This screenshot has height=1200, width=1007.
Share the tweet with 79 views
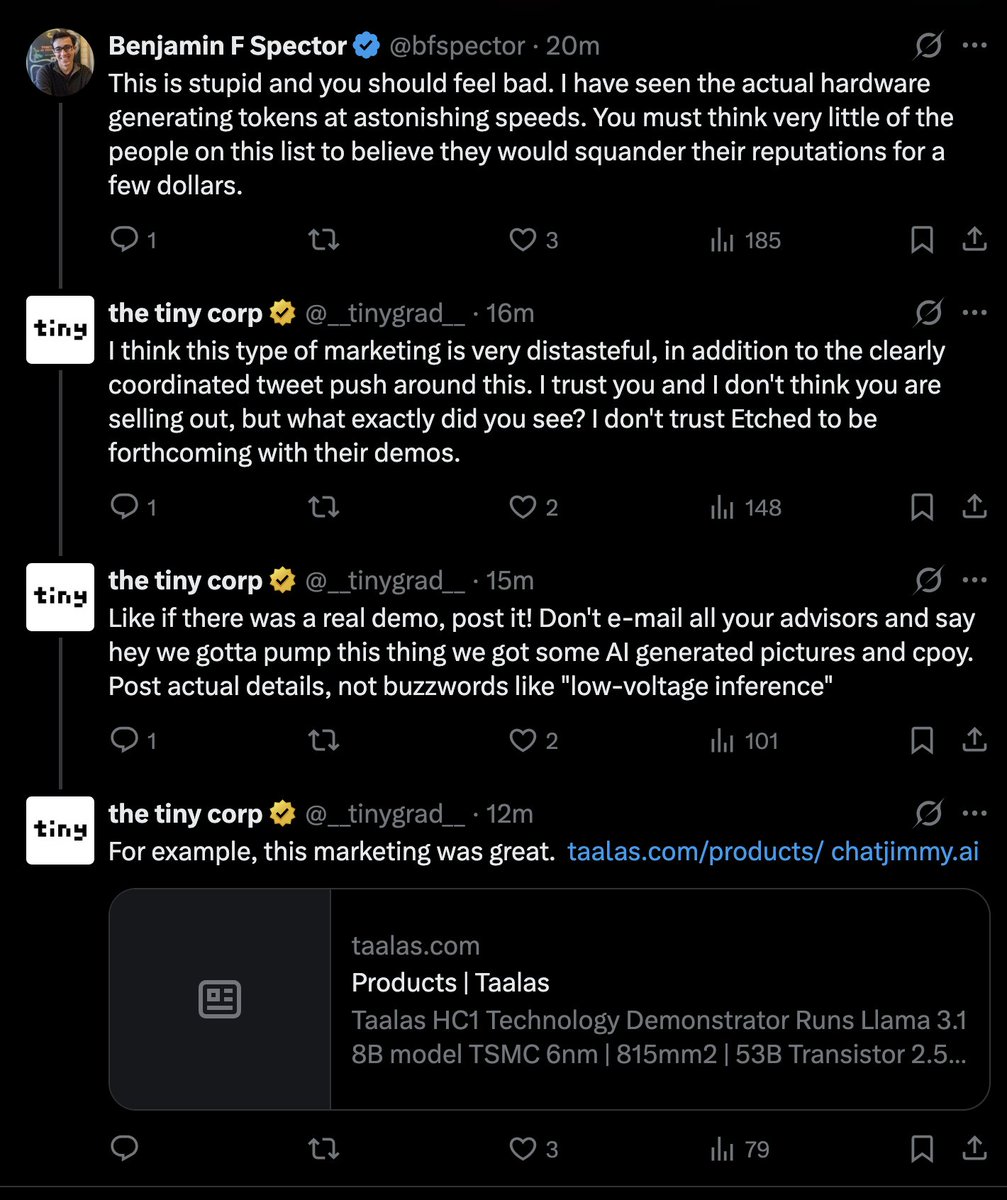click(x=973, y=1149)
